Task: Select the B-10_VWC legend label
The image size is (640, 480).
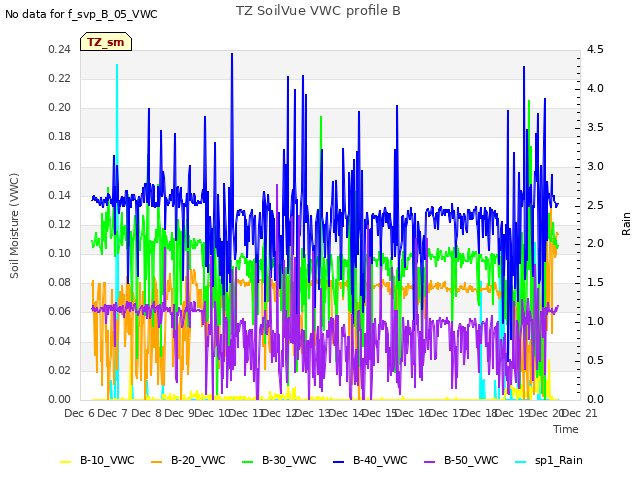Action: (107, 460)
